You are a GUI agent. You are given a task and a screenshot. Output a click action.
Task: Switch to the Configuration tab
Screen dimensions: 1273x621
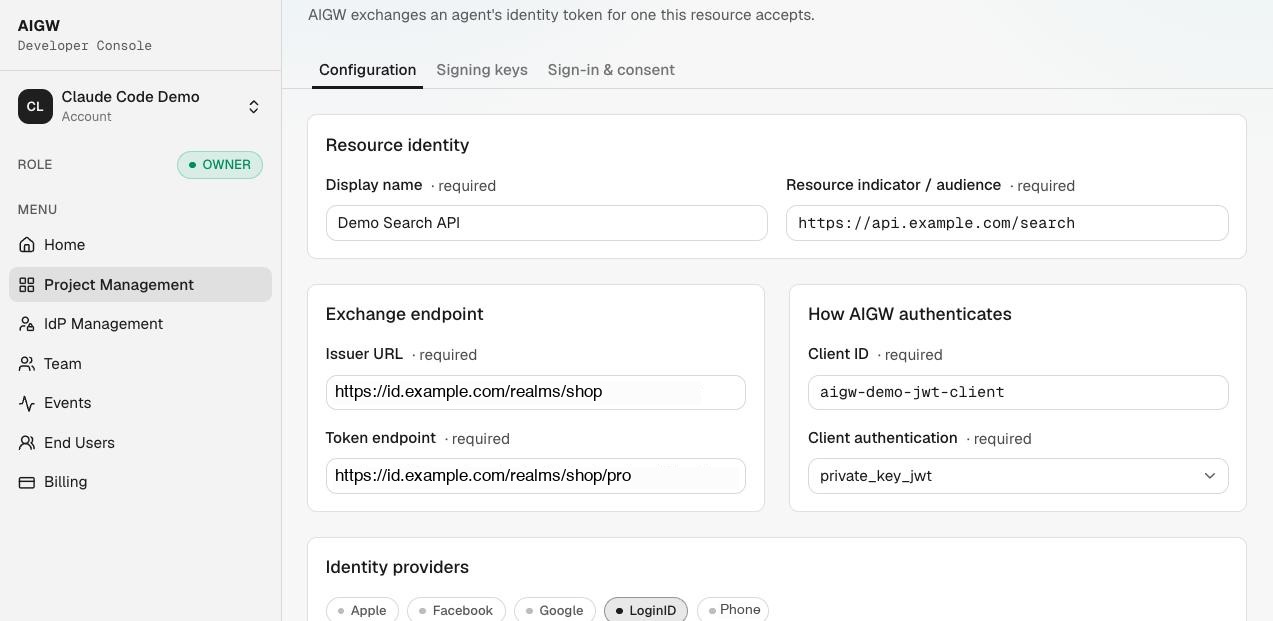tap(367, 70)
